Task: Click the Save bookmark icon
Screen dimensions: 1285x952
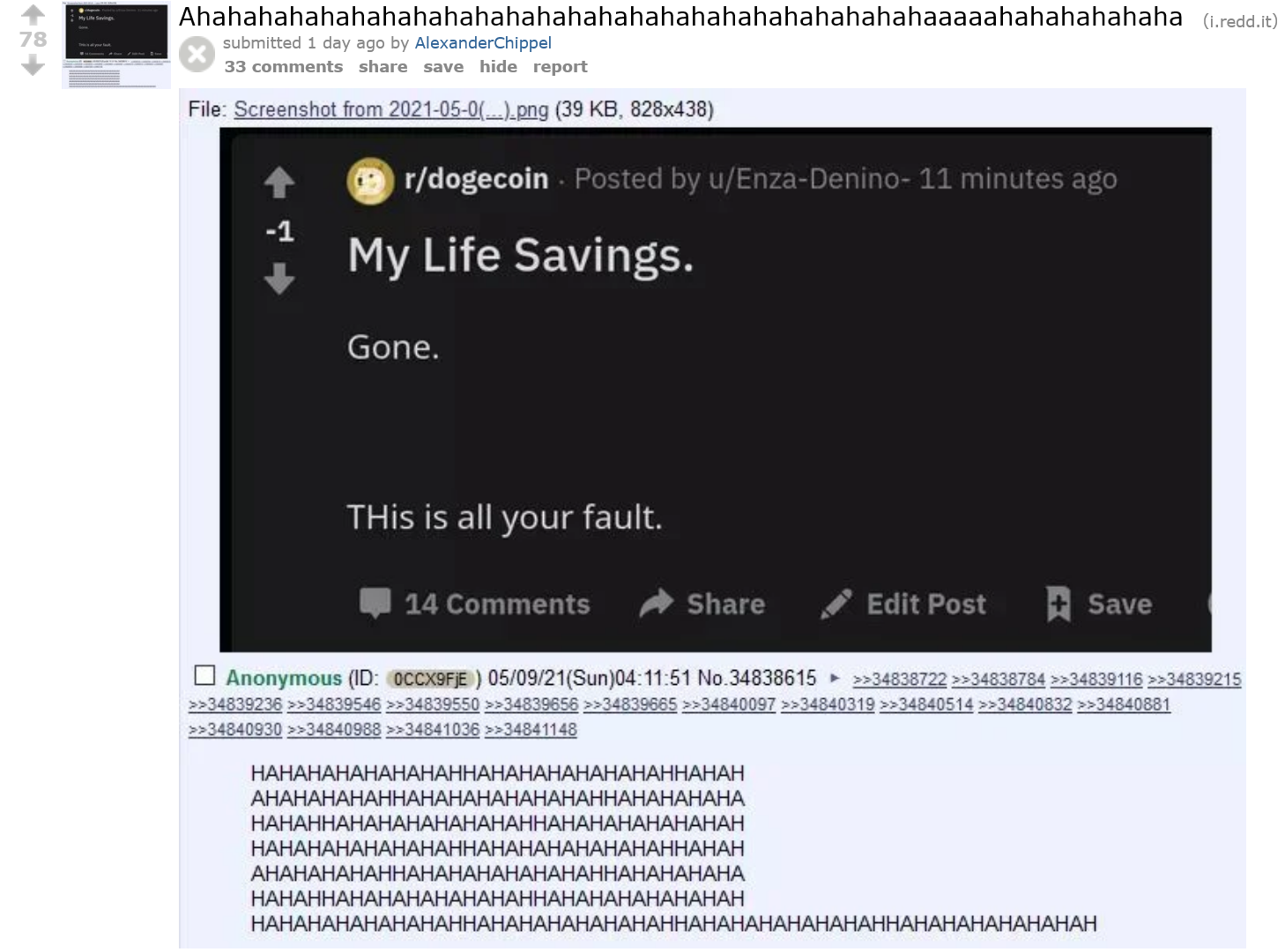Action: (x=1058, y=604)
